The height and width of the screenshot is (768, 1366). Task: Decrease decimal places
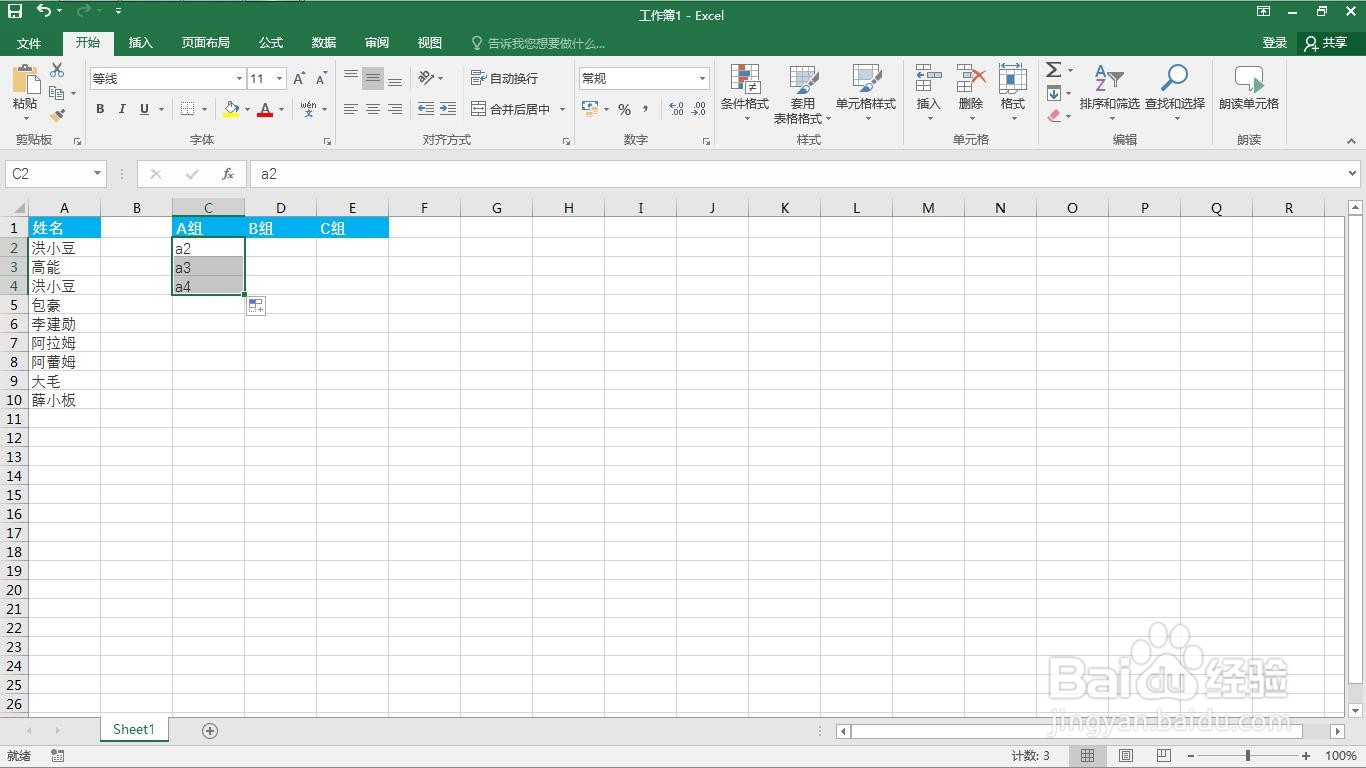pos(699,109)
